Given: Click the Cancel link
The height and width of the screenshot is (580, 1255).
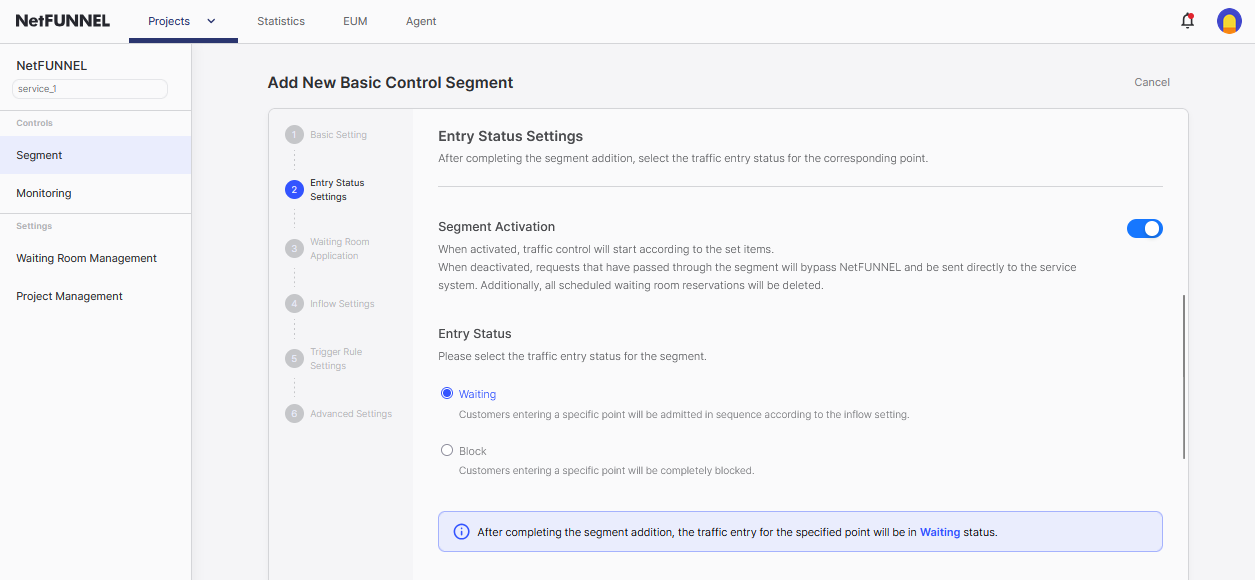Looking at the screenshot, I should pyautogui.click(x=1151, y=82).
